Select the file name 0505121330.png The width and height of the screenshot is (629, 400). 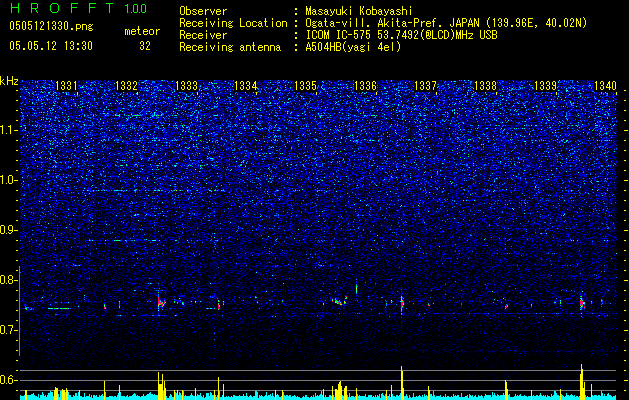point(51,26)
